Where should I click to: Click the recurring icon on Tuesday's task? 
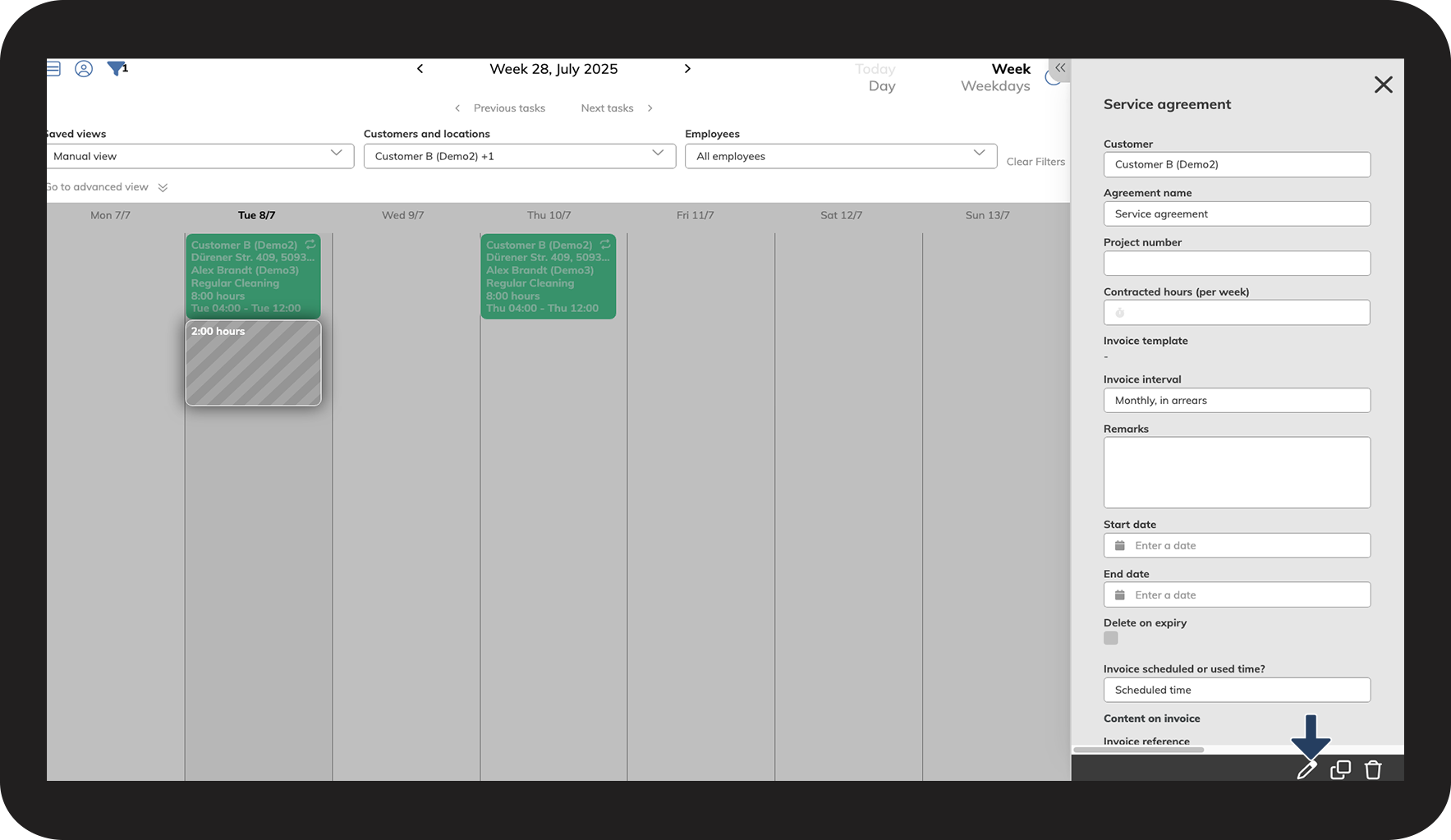310,245
